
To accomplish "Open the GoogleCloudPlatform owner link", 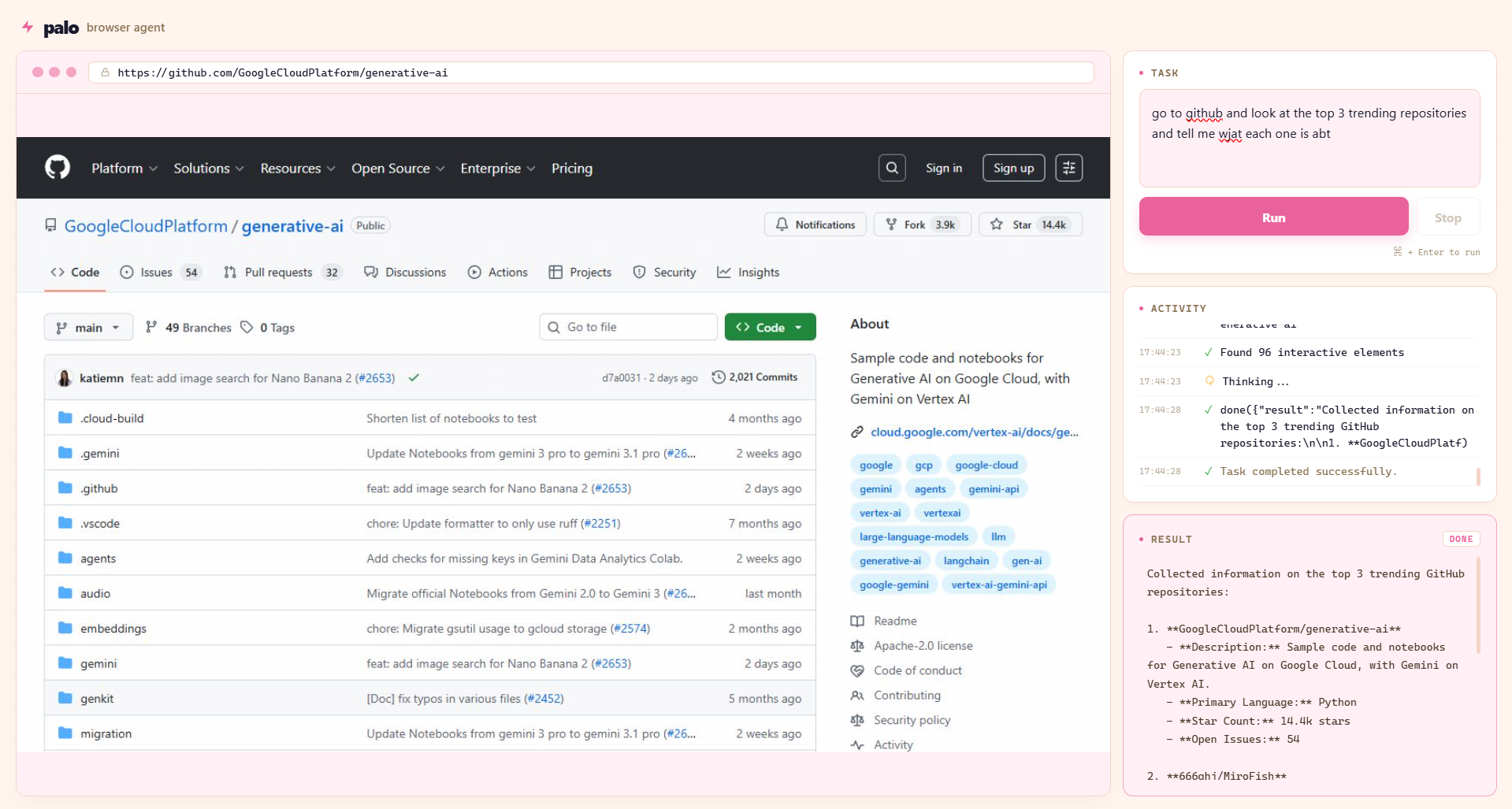I will point(146,226).
